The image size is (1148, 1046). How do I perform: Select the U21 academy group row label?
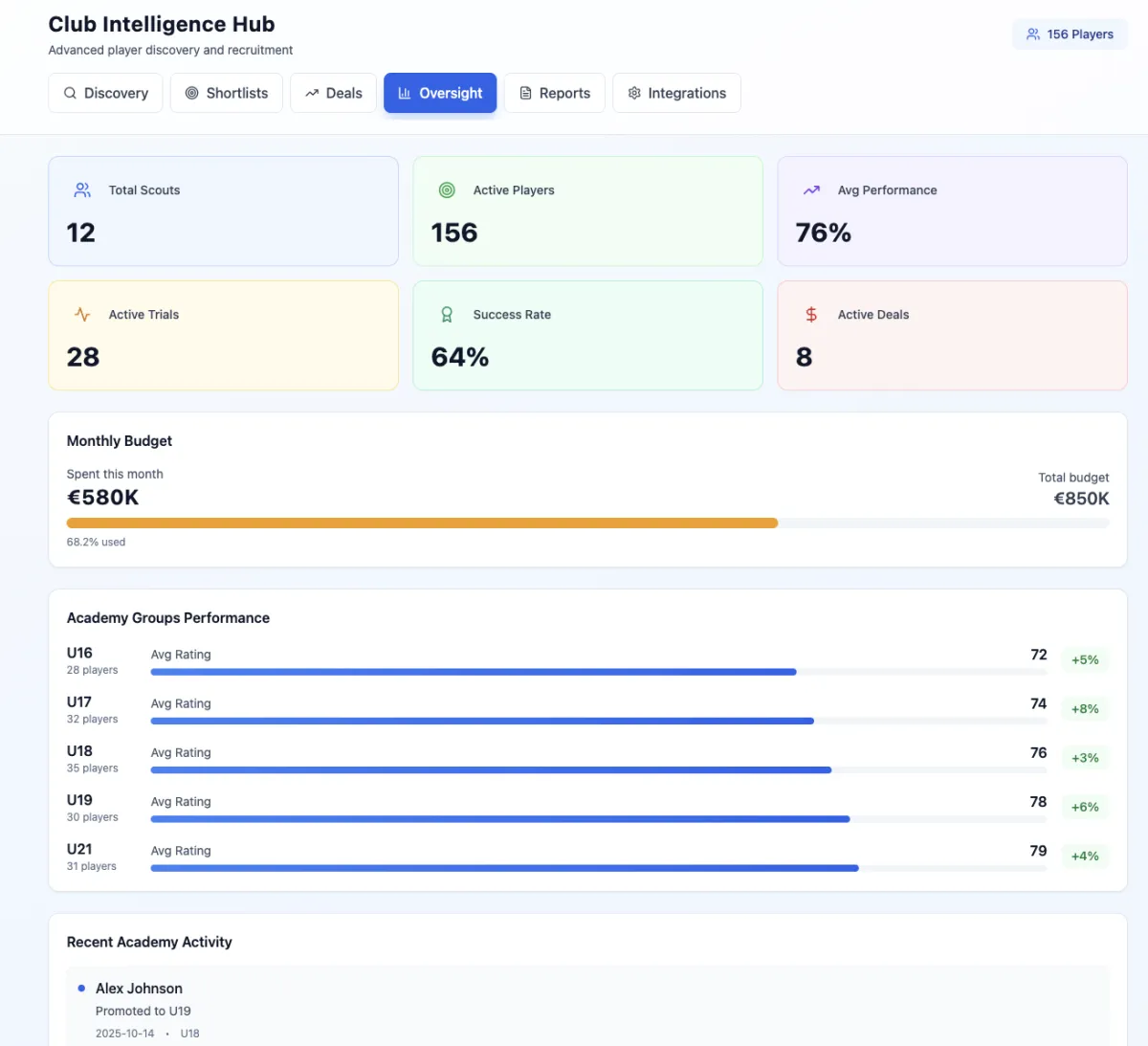point(79,850)
